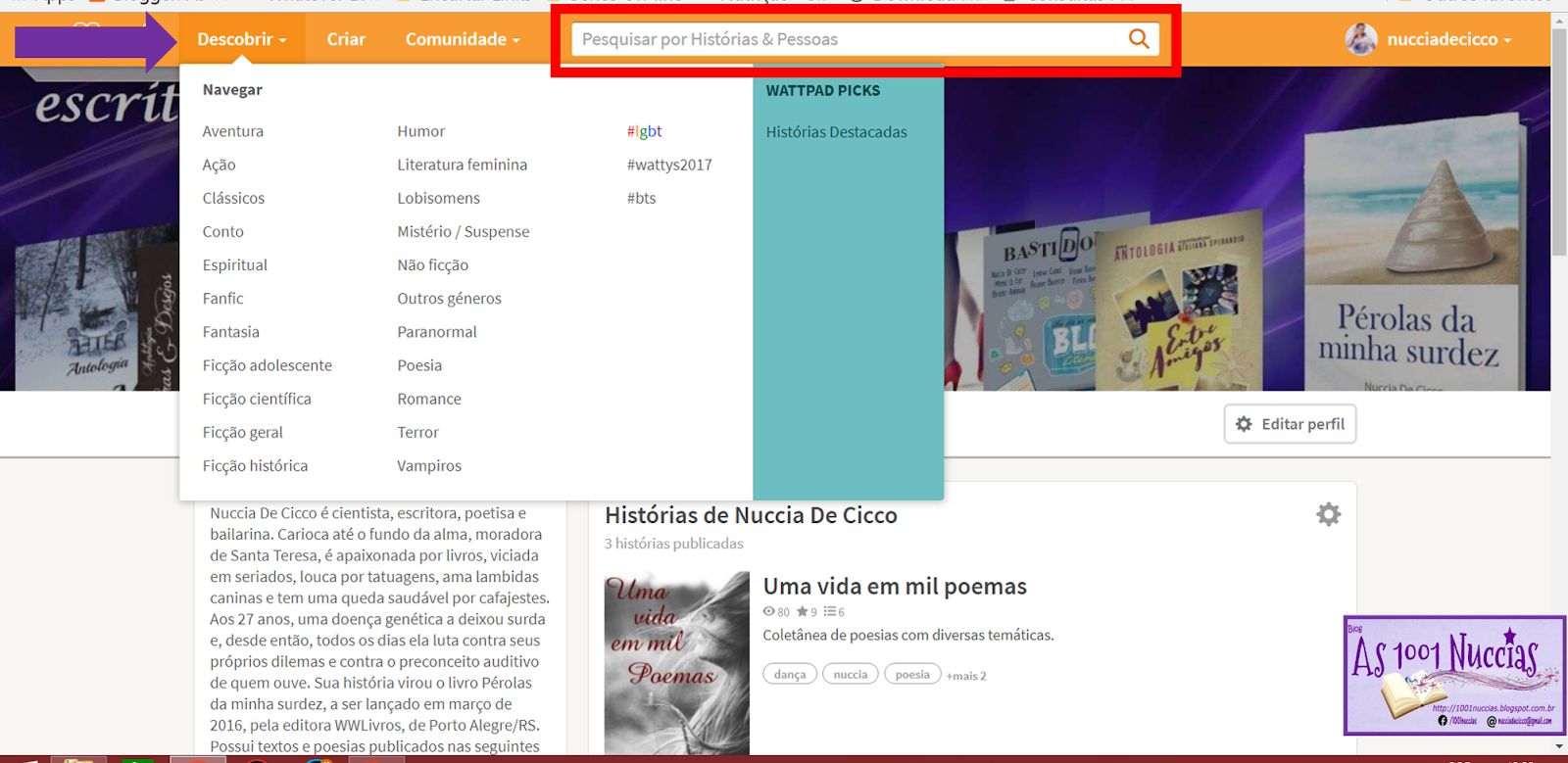Browse Lobisomens stories
This screenshot has height=763, width=1568.
(438, 198)
